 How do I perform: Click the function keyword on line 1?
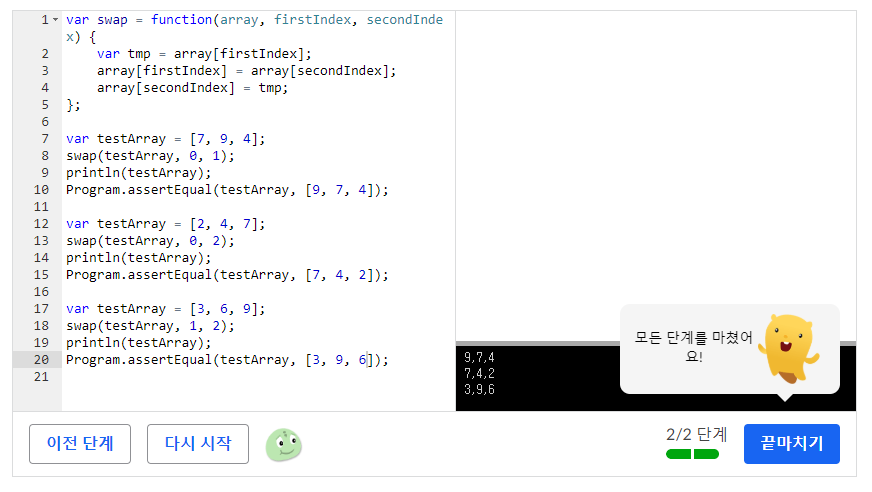[x=181, y=20]
